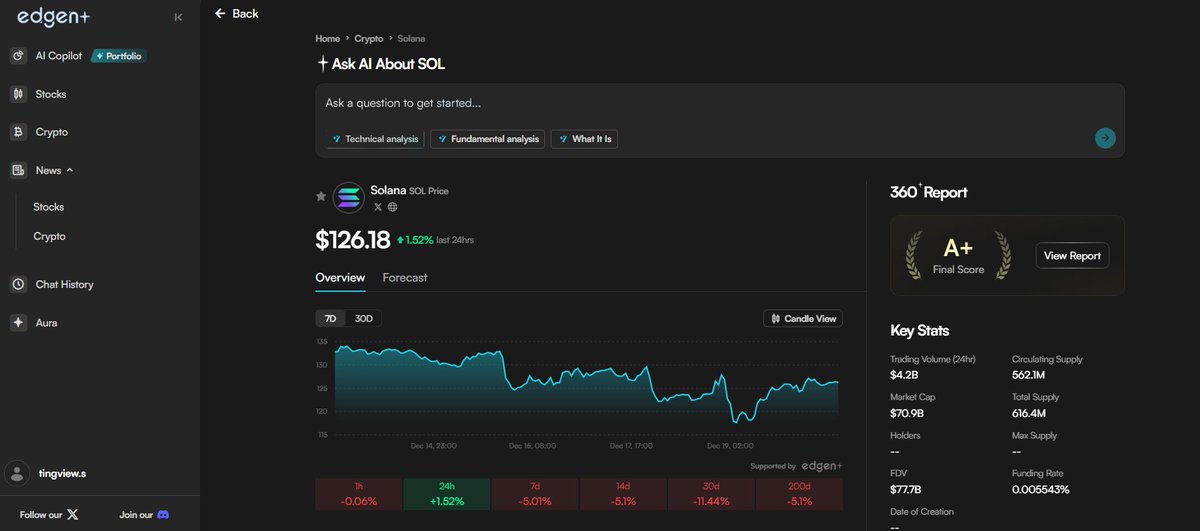Click the Crypto bitcoin sidebar icon
Image resolution: width=1200 pixels, height=531 pixels.
tap(17, 132)
